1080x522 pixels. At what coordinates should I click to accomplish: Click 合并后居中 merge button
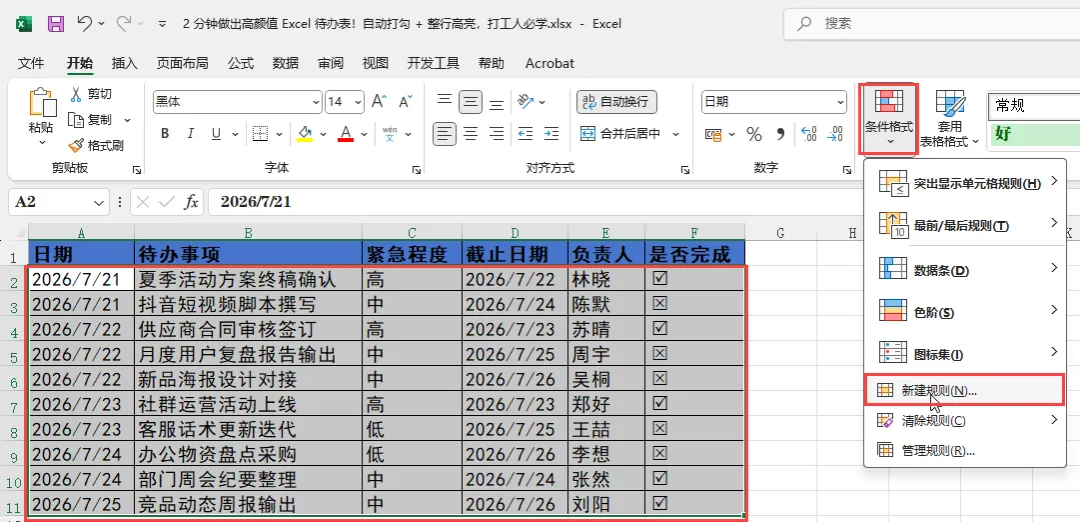(x=620, y=134)
